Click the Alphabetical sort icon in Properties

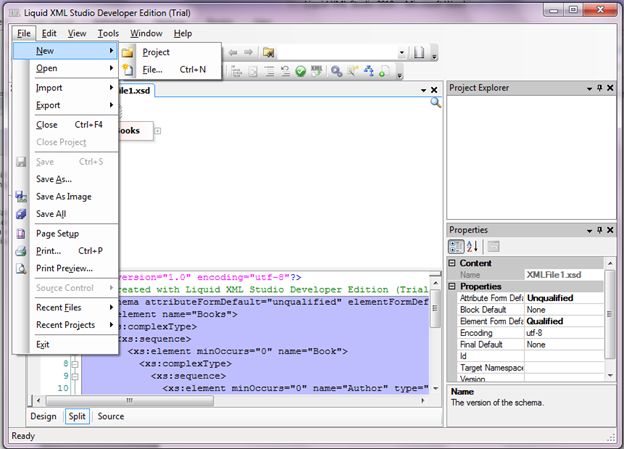472,247
